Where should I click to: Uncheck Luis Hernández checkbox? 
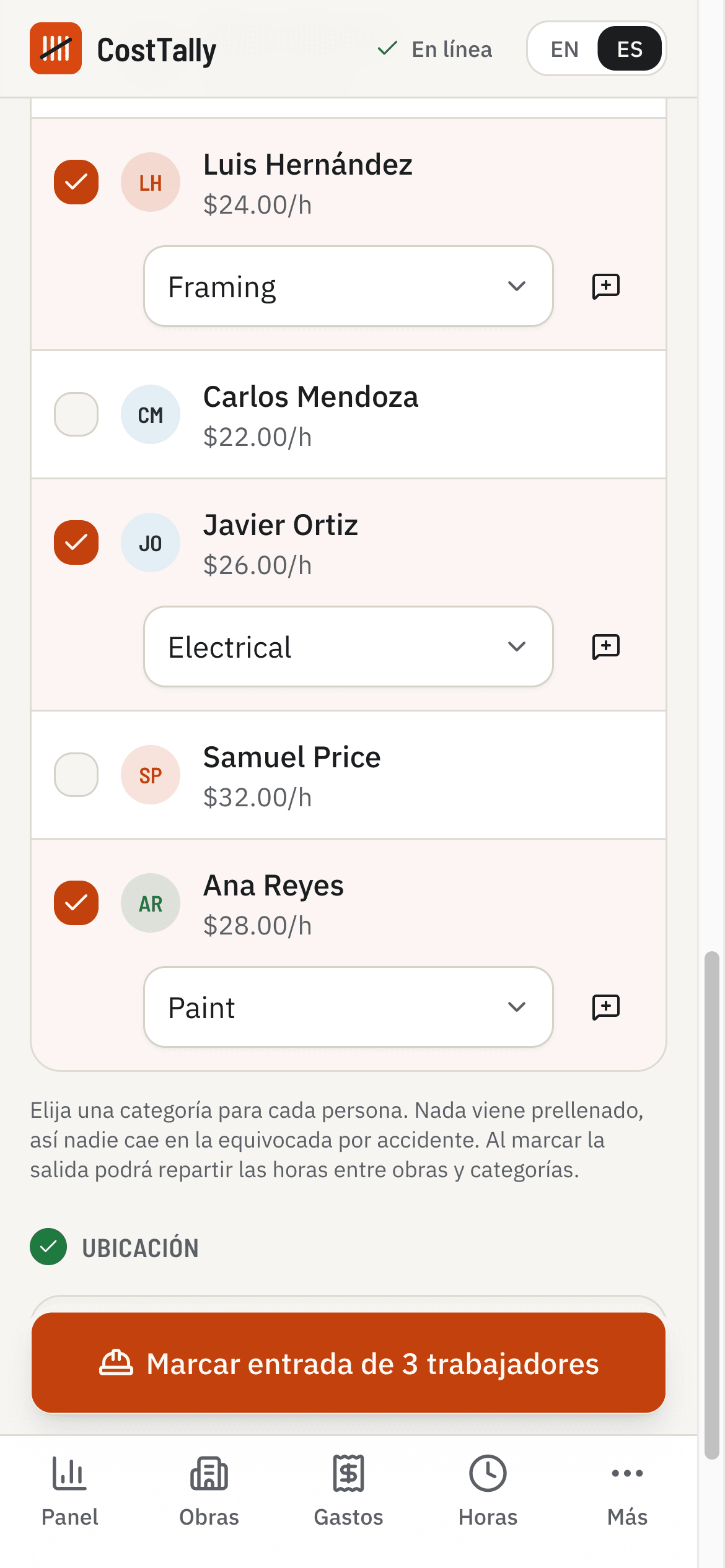(x=76, y=182)
